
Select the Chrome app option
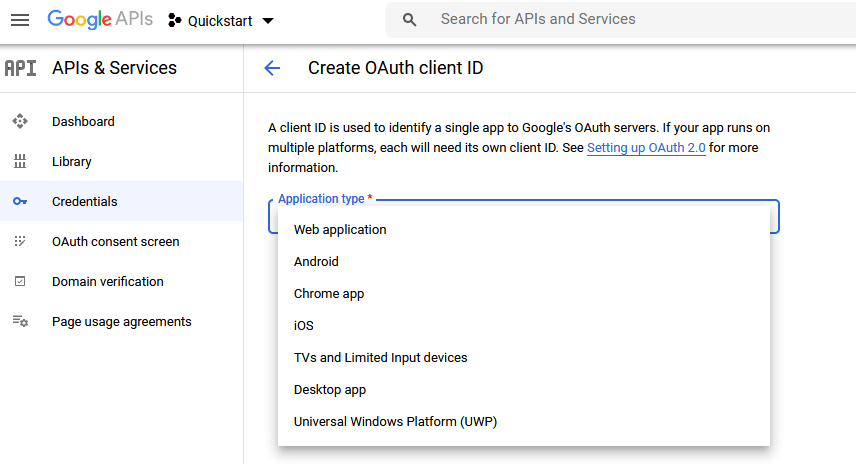329,294
